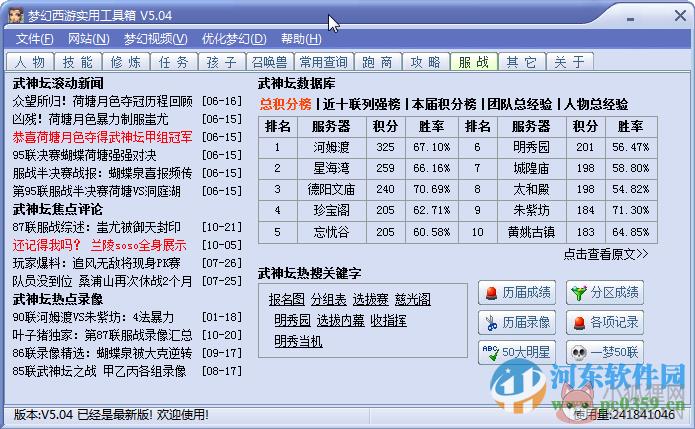The width and height of the screenshot is (695, 429).
Task: Open video 86联录像精选:蝴蝶泉被大克逆转
Action: pyautogui.click(x=102, y=353)
